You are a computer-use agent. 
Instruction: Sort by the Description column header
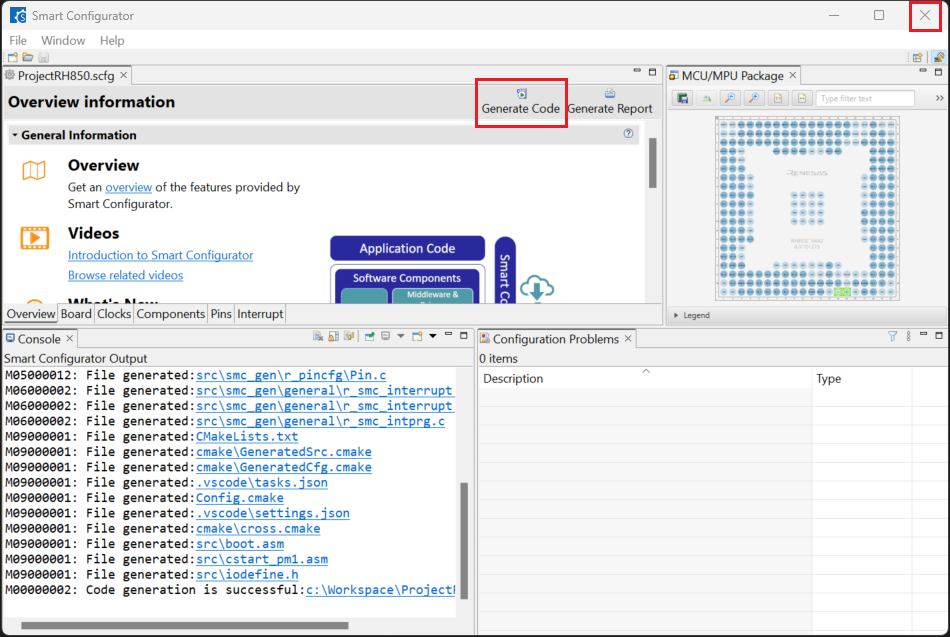coord(645,378)
